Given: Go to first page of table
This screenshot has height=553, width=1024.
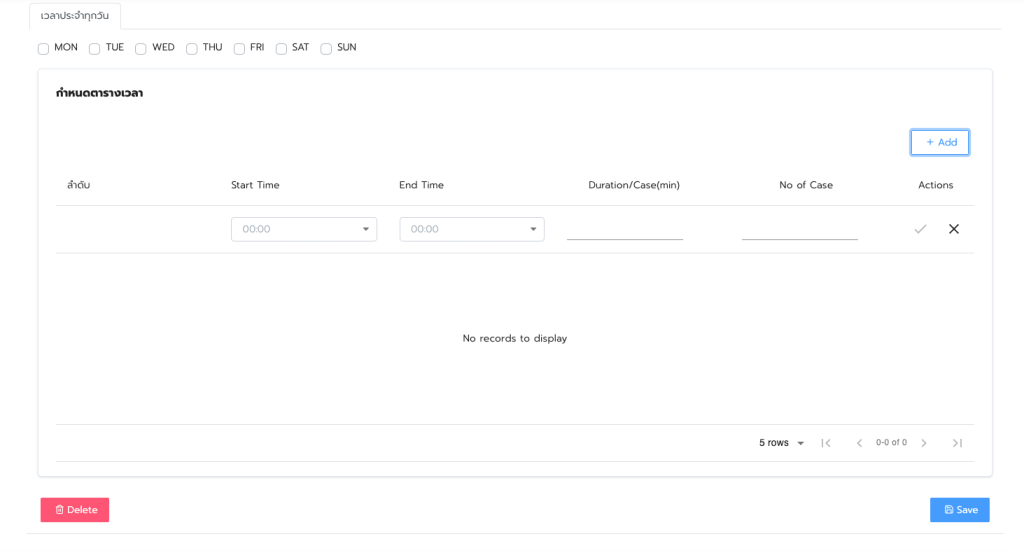Looking at the screenshot, I should coord(826,443).
